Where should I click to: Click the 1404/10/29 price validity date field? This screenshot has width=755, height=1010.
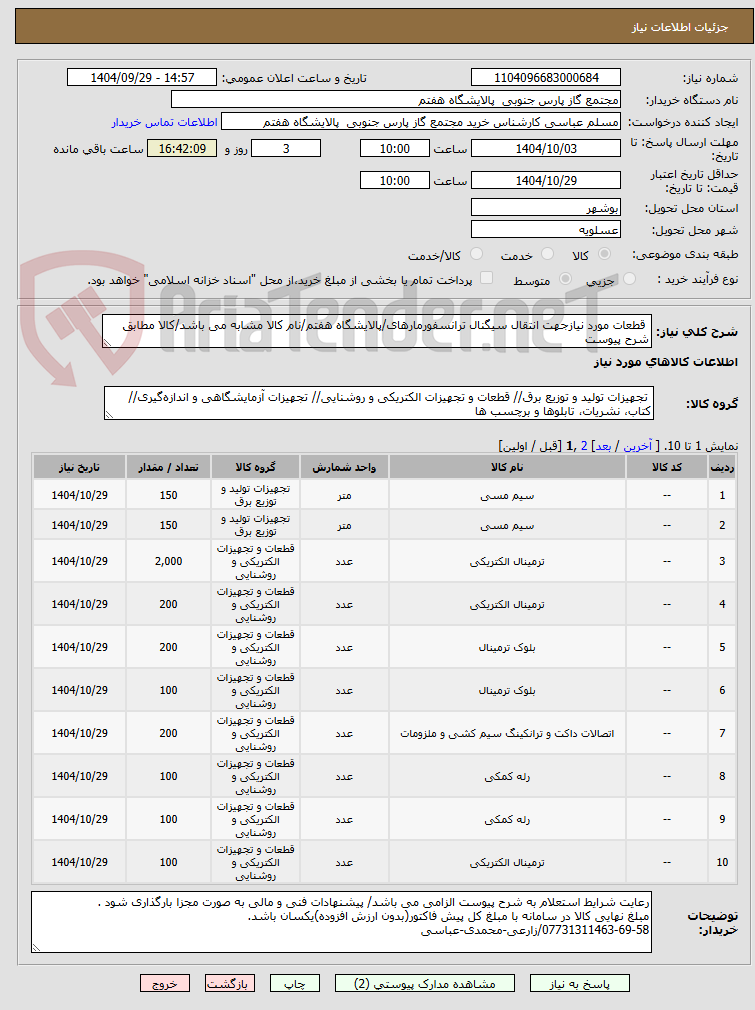click(x=546, y=181)
